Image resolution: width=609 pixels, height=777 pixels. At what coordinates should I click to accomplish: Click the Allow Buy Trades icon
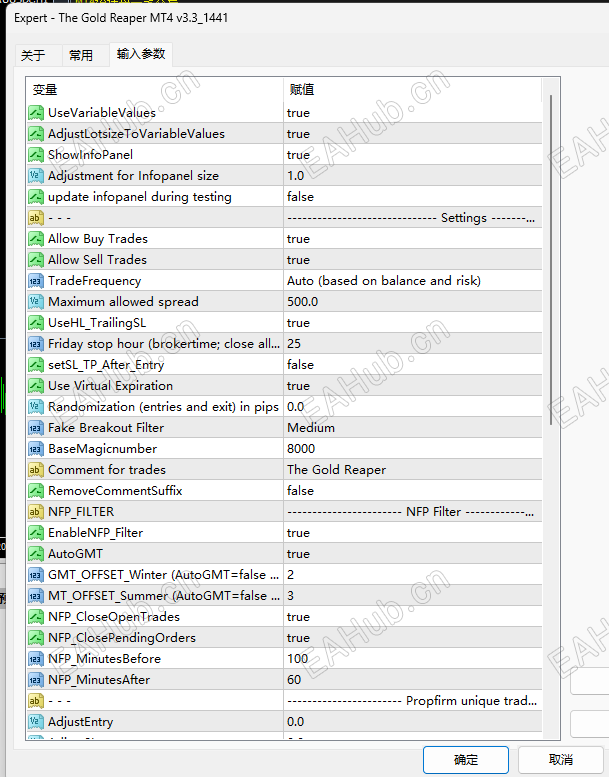[x=36, y=239]
